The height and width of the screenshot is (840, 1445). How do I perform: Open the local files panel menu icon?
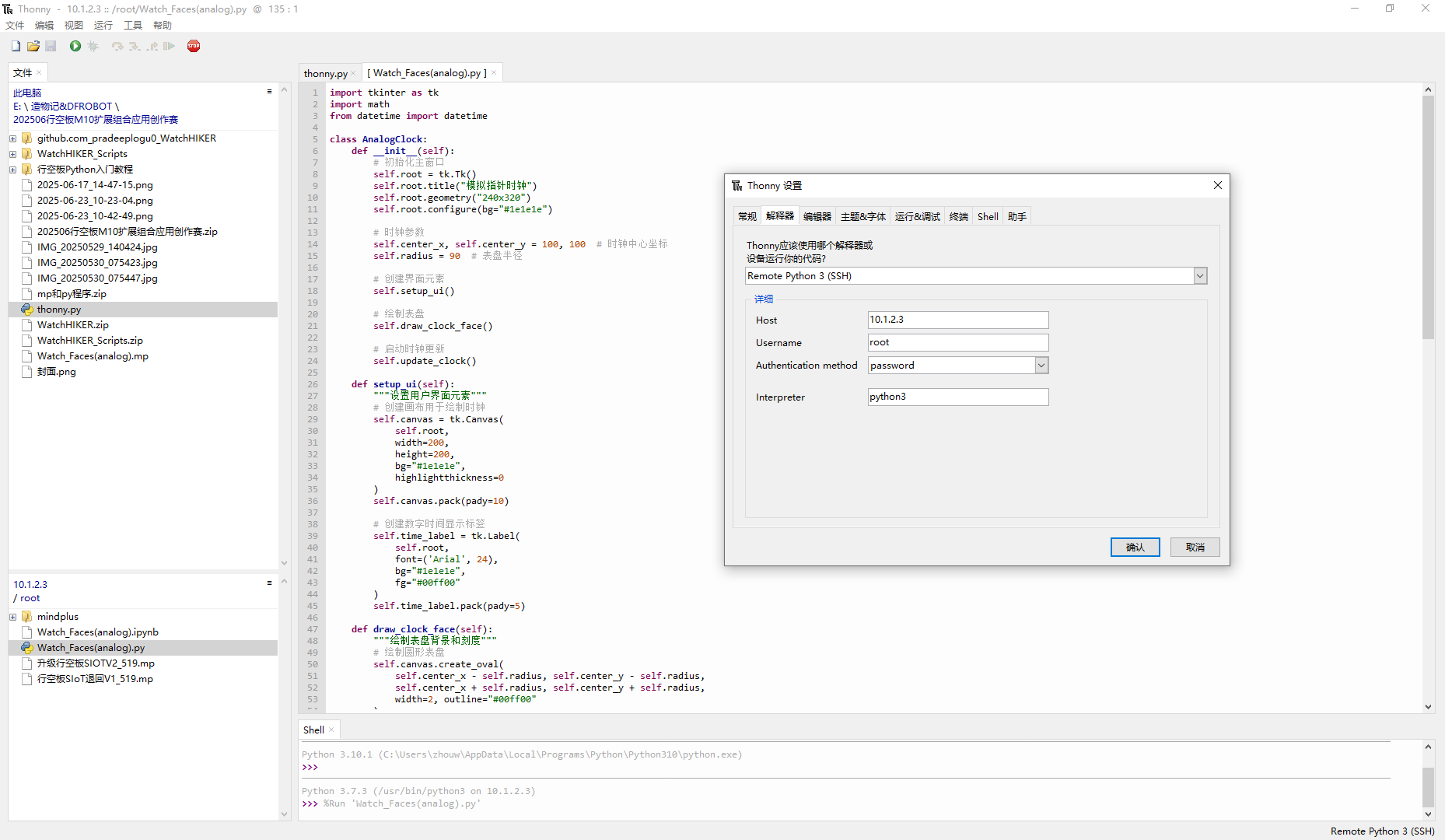270,92
